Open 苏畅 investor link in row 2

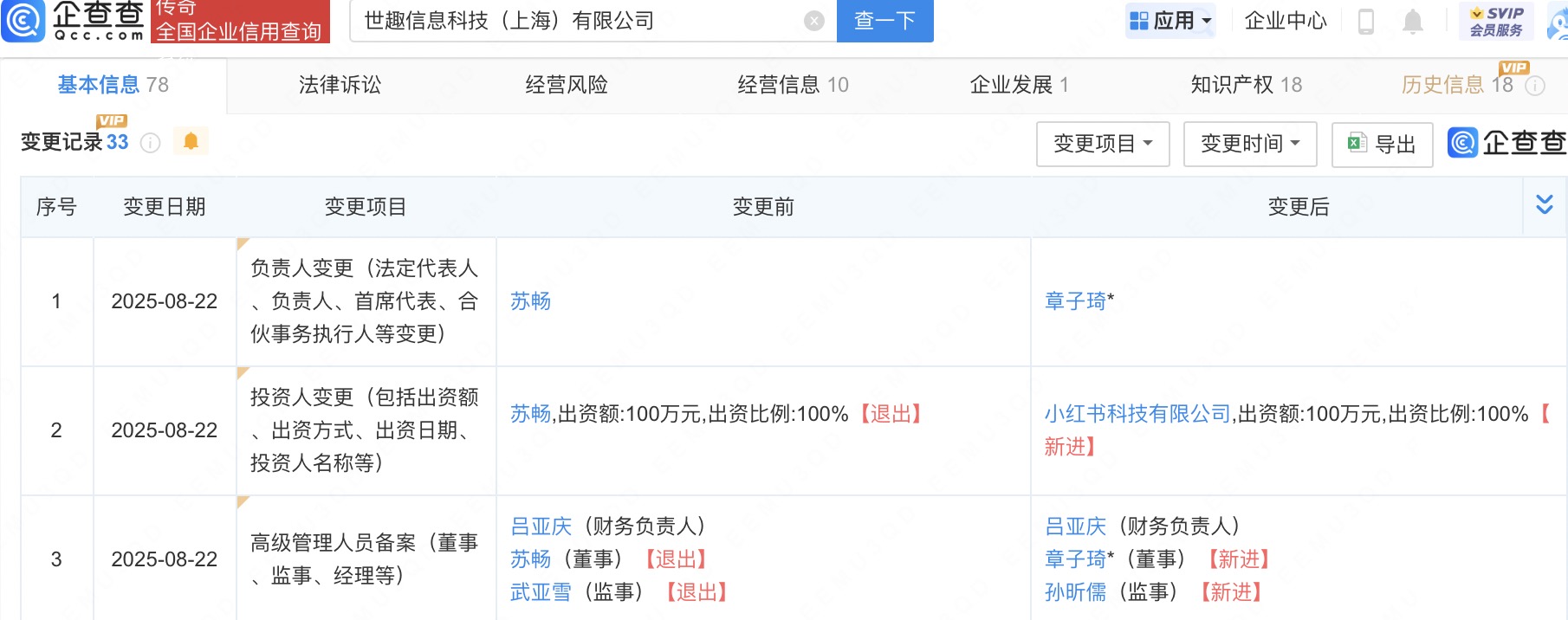pyautogui.click(x=531, y=414)
